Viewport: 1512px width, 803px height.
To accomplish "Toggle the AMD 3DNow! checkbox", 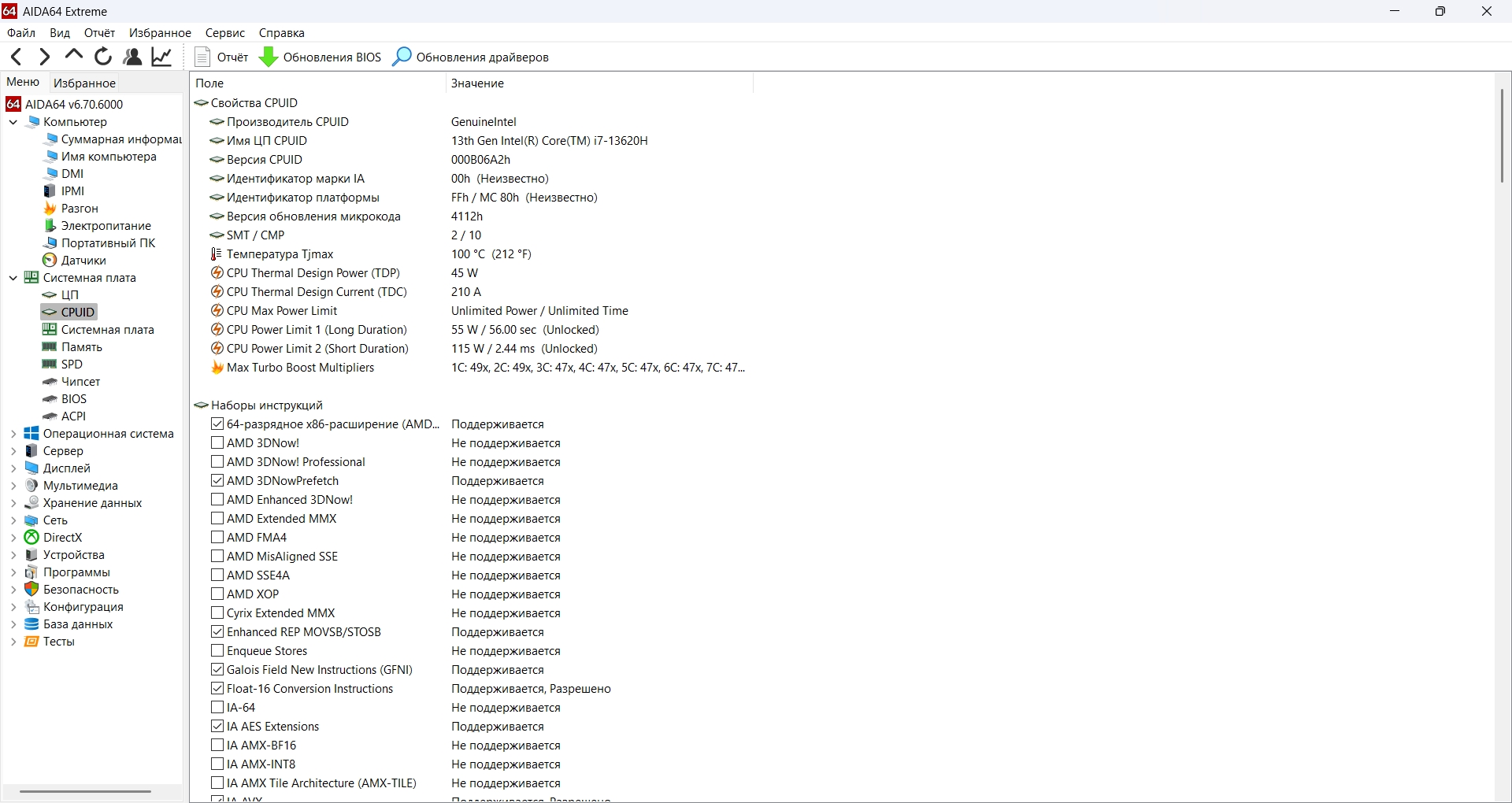I will (217, 443).
